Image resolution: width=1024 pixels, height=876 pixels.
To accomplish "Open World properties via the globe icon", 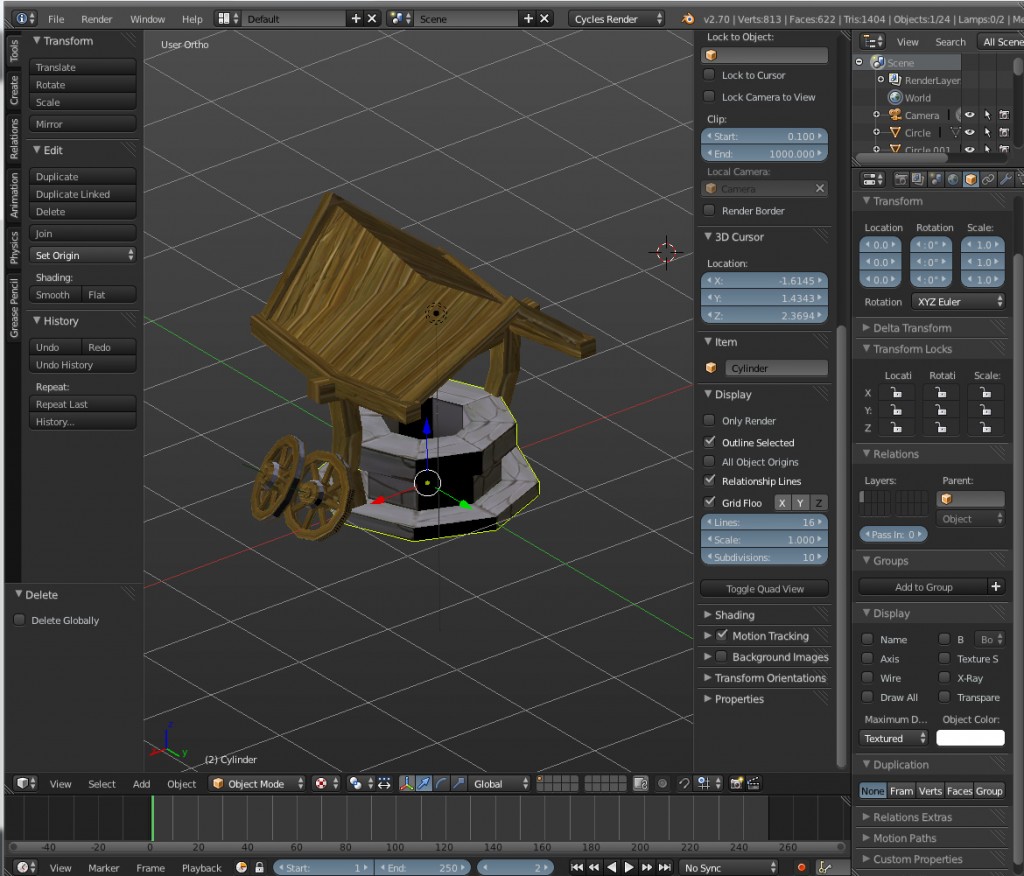I will pos(952,180).
